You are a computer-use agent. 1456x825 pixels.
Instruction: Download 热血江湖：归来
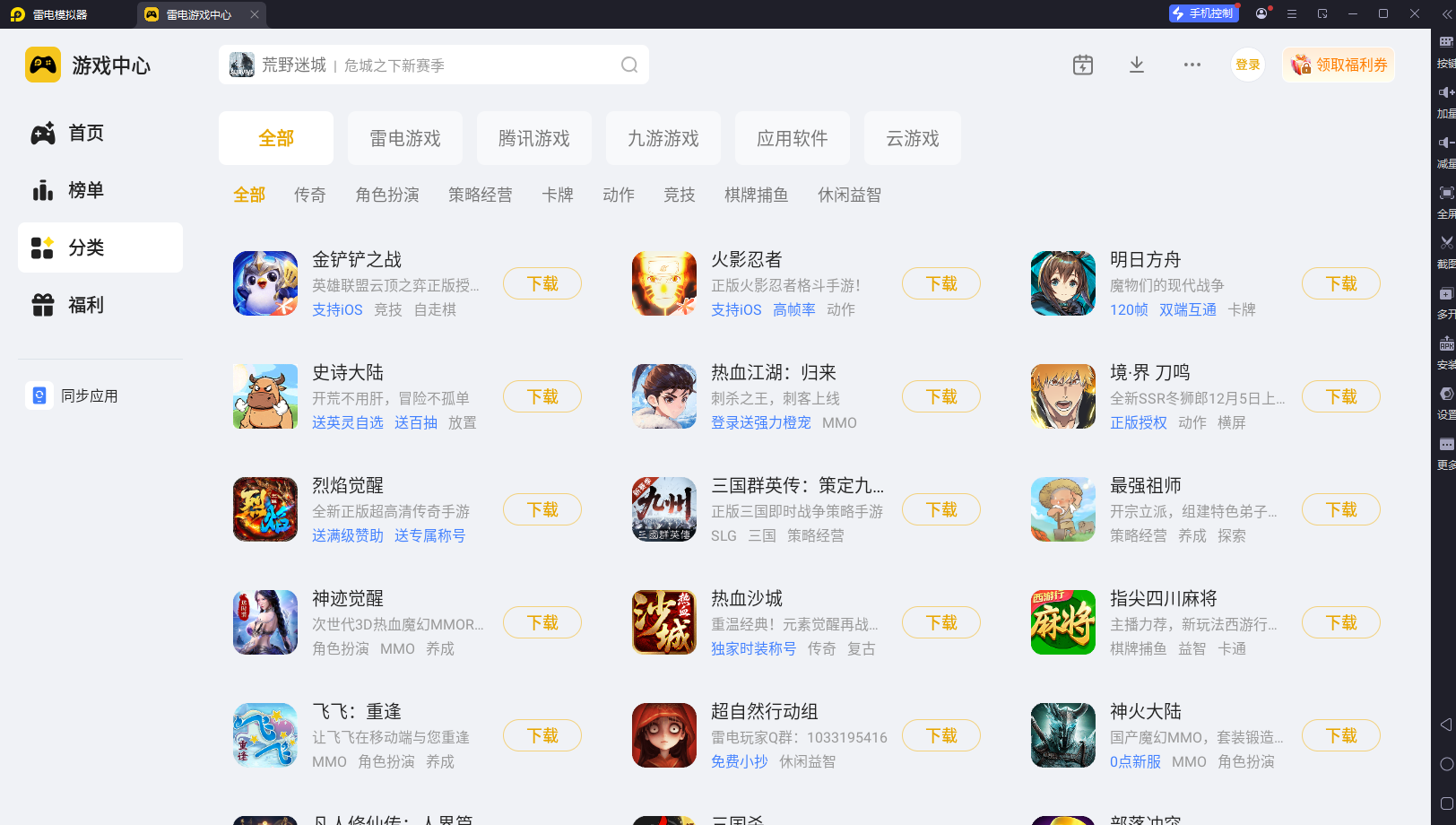(x=941, y=396)
